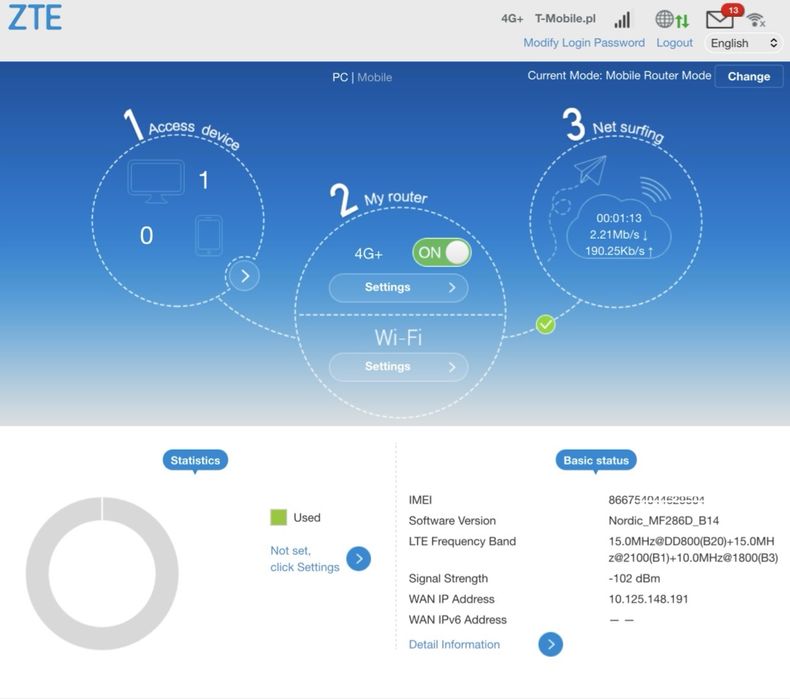Click the Logout link
Image resolution: width=790 pixels, height=699 pixels.
(x=674, y=43)
